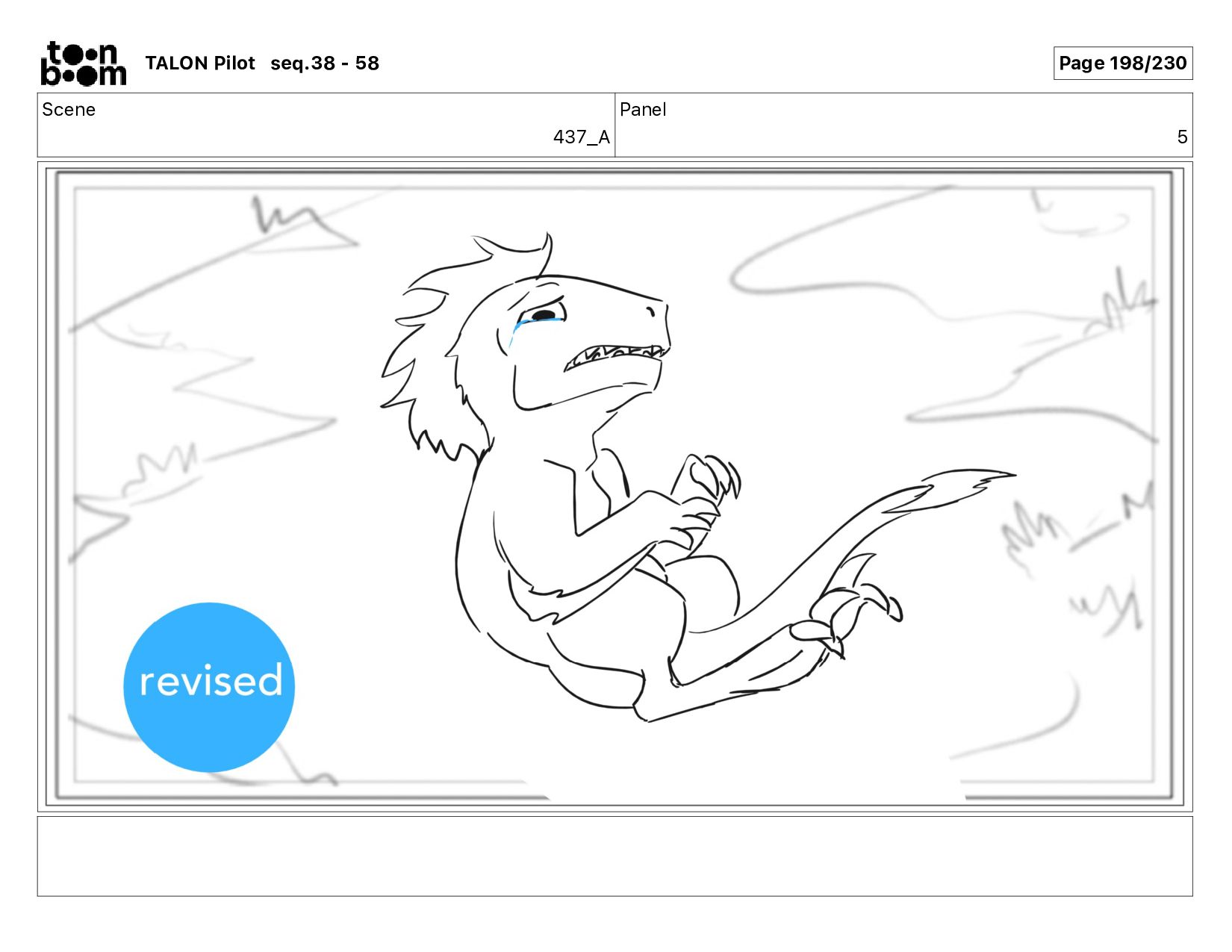Image resolution: width=1232 pixels, height=952 pixels.
Task: Click the empty notes box below the panel
Action: [615, 856]
